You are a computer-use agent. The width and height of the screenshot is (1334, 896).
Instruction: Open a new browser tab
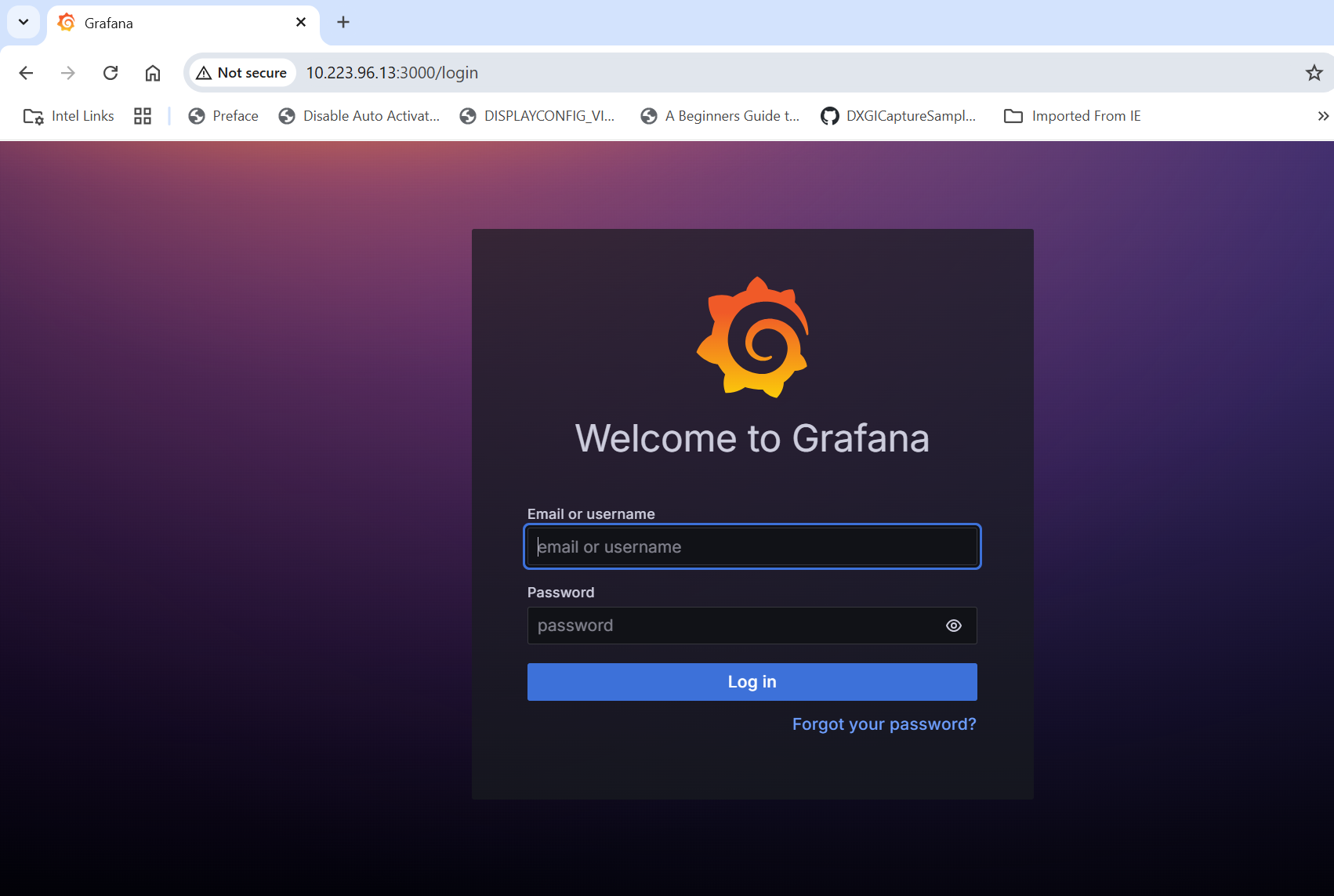[x=343, y=23]
